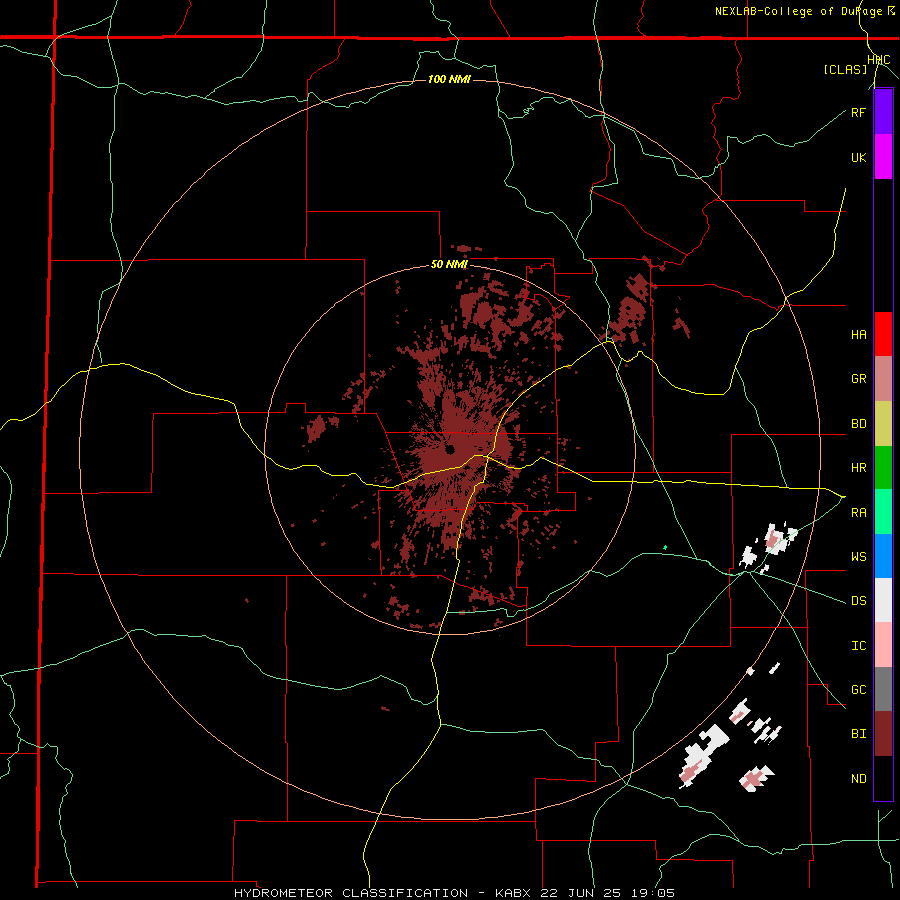Screen dimensions: 900x900
Task: Click the black radar site dot at center
Action: click(450, 448)
